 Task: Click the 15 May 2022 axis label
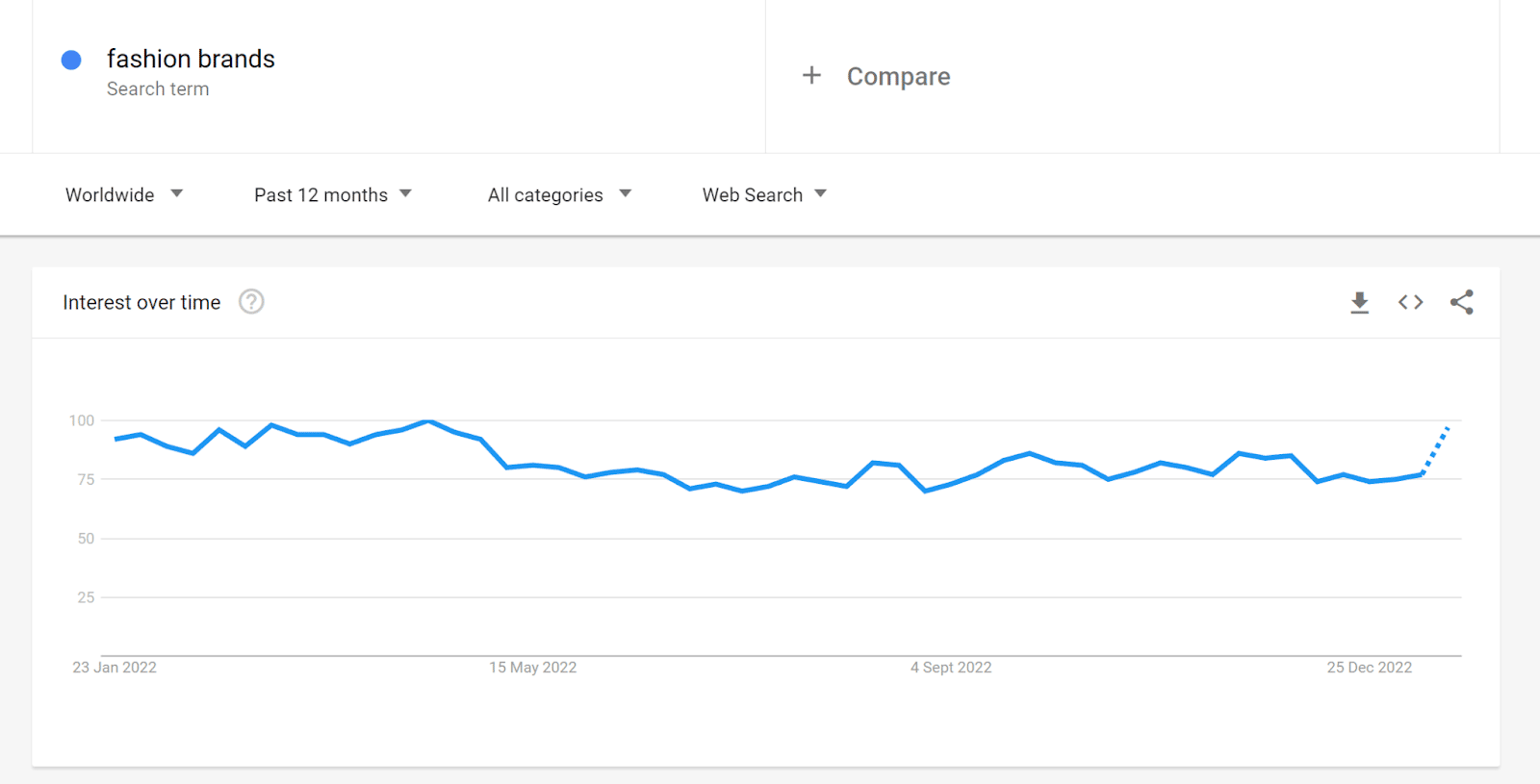coord(532,668)
